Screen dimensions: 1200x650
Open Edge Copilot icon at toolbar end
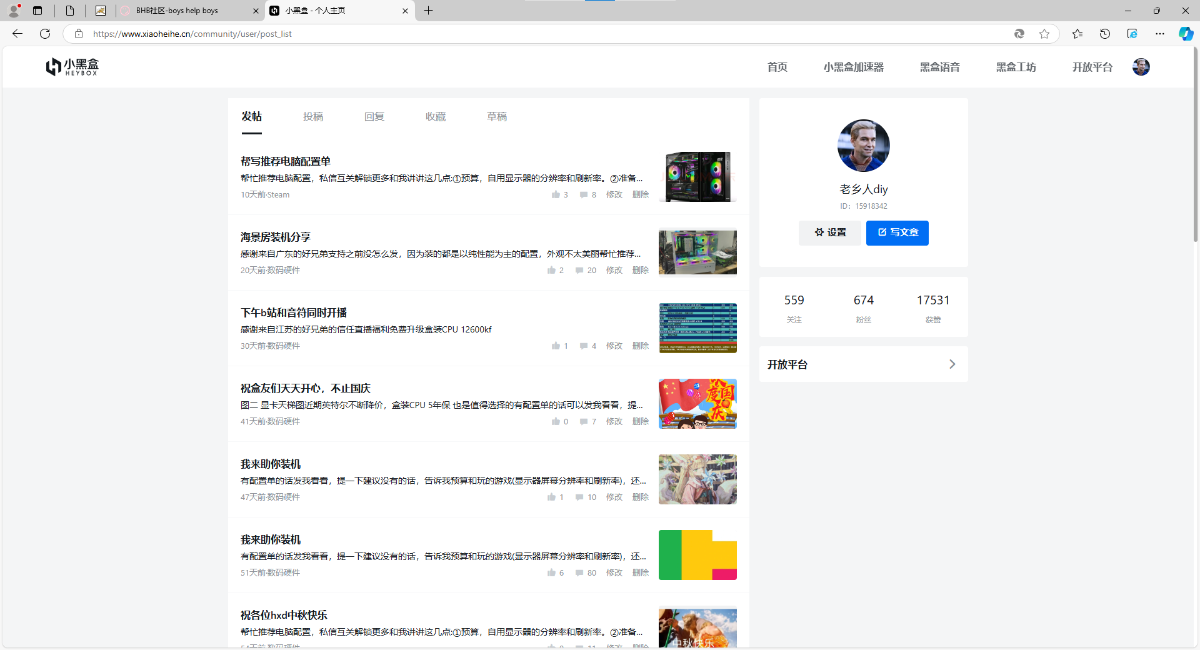(1186, 33)
